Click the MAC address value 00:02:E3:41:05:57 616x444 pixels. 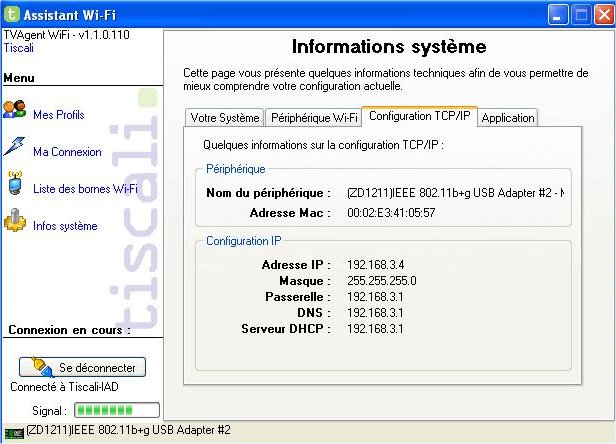pos(391,213)
